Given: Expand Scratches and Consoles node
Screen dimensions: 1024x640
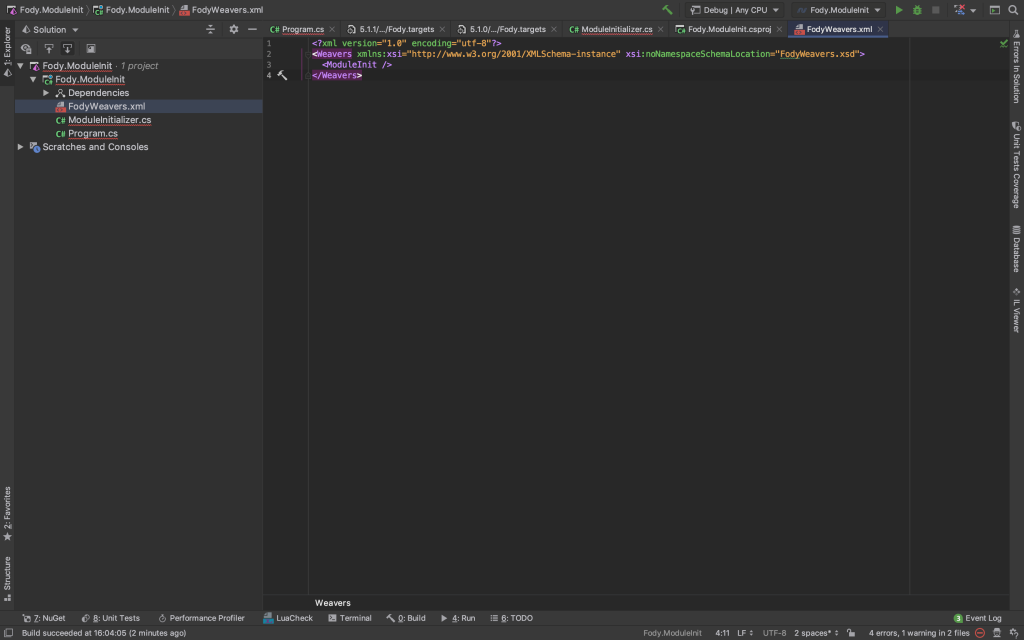Looking at the screenshot, I should (x=20, y=147).
